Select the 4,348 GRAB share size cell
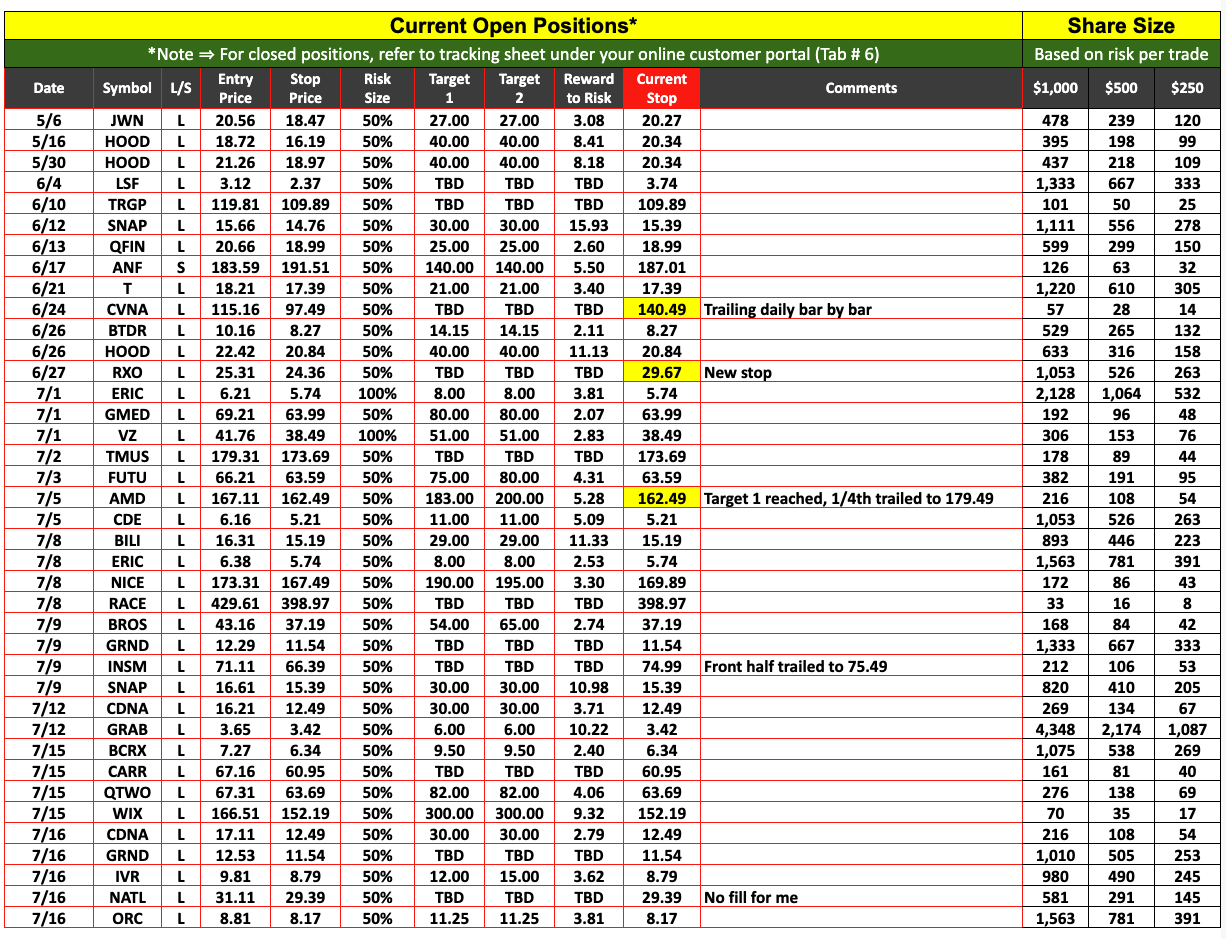 tap(1055, 730)
